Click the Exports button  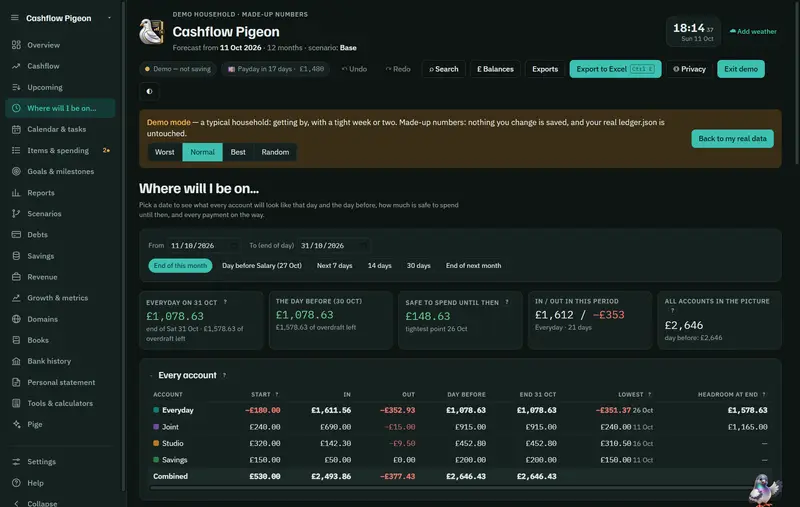coord(545,69)
